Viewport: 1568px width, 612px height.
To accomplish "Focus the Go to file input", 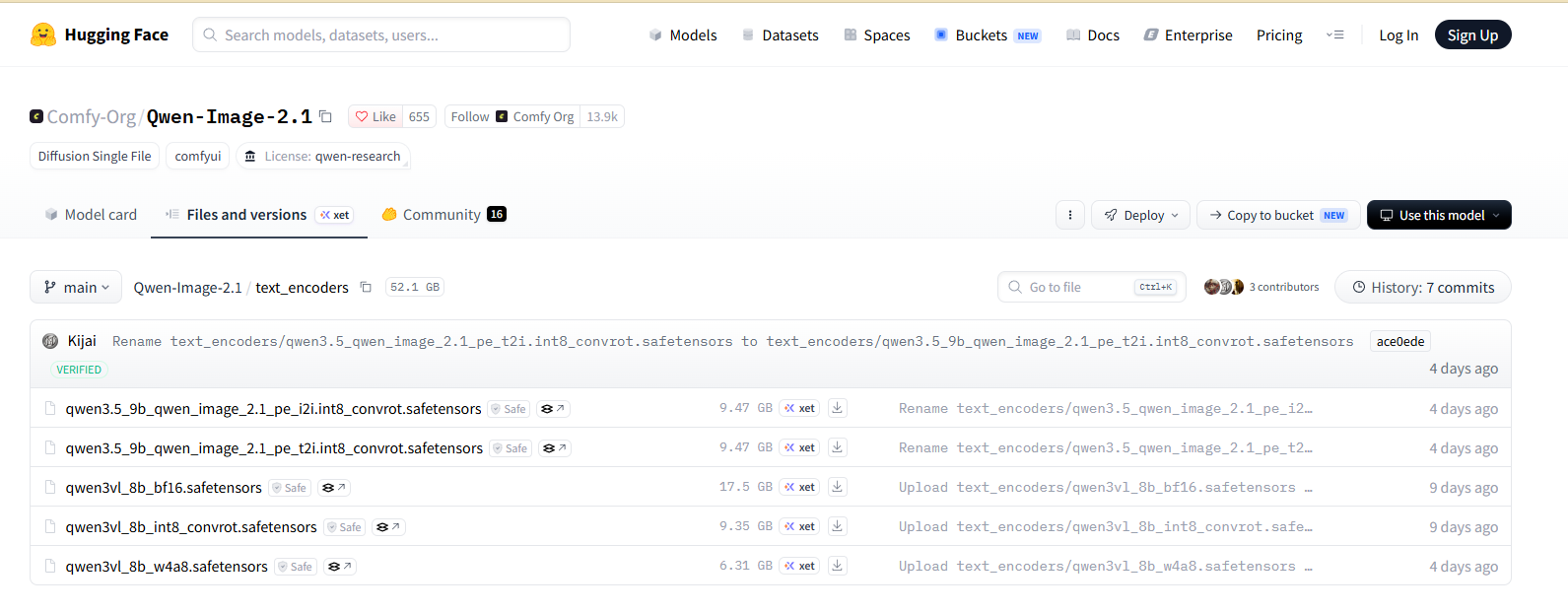I will [x=1091, y=287].
